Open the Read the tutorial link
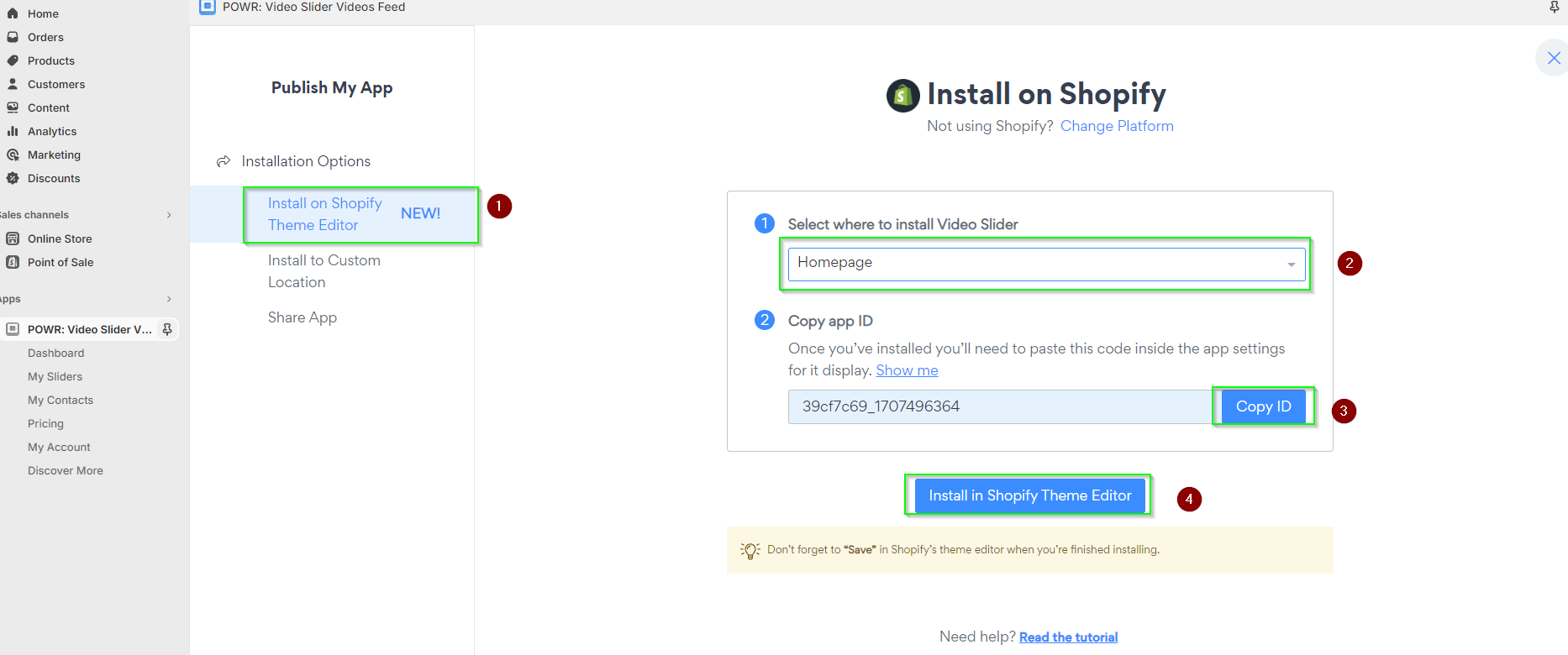This screenshot has height=655, width=1568. click(x=1068, y=637)
